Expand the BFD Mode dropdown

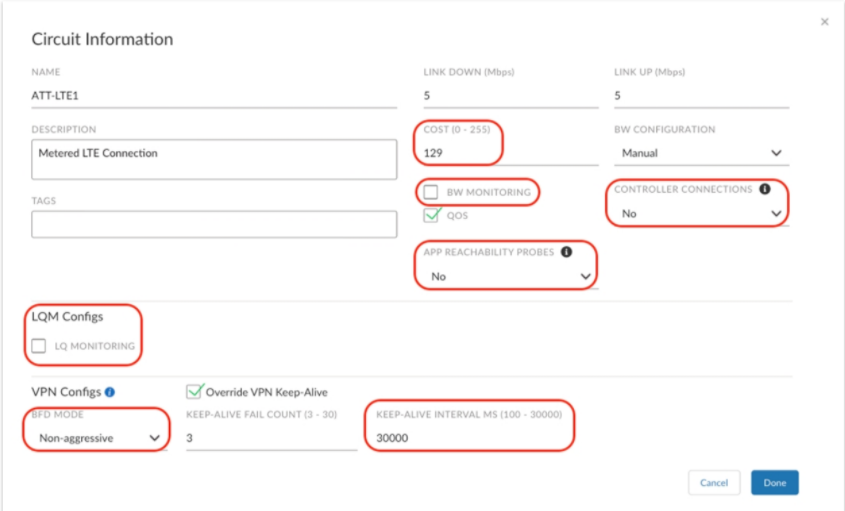(98, 438)
